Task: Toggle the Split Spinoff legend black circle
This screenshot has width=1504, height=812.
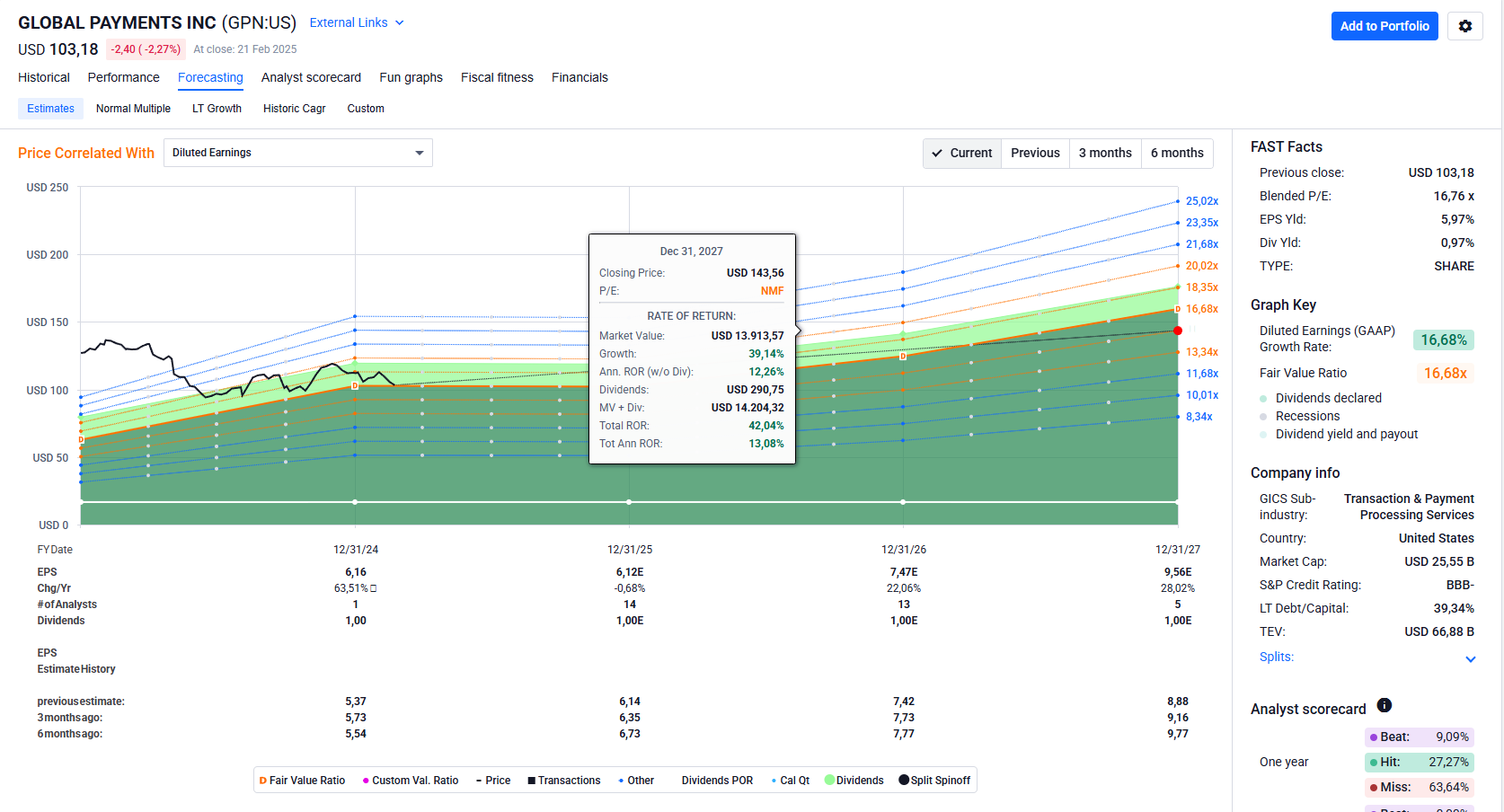Action: [904, 780]
